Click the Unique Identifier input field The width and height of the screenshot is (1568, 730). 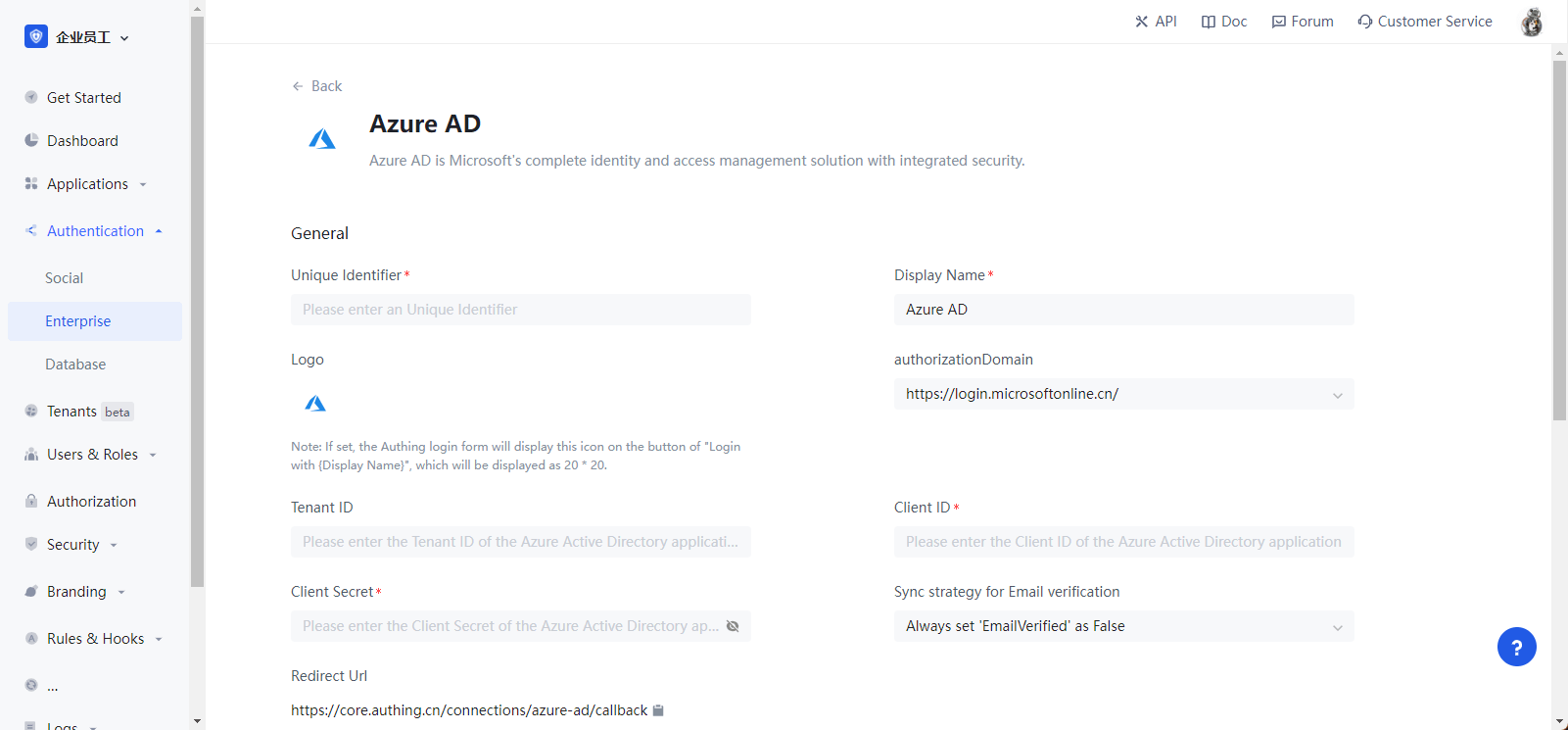520,310
